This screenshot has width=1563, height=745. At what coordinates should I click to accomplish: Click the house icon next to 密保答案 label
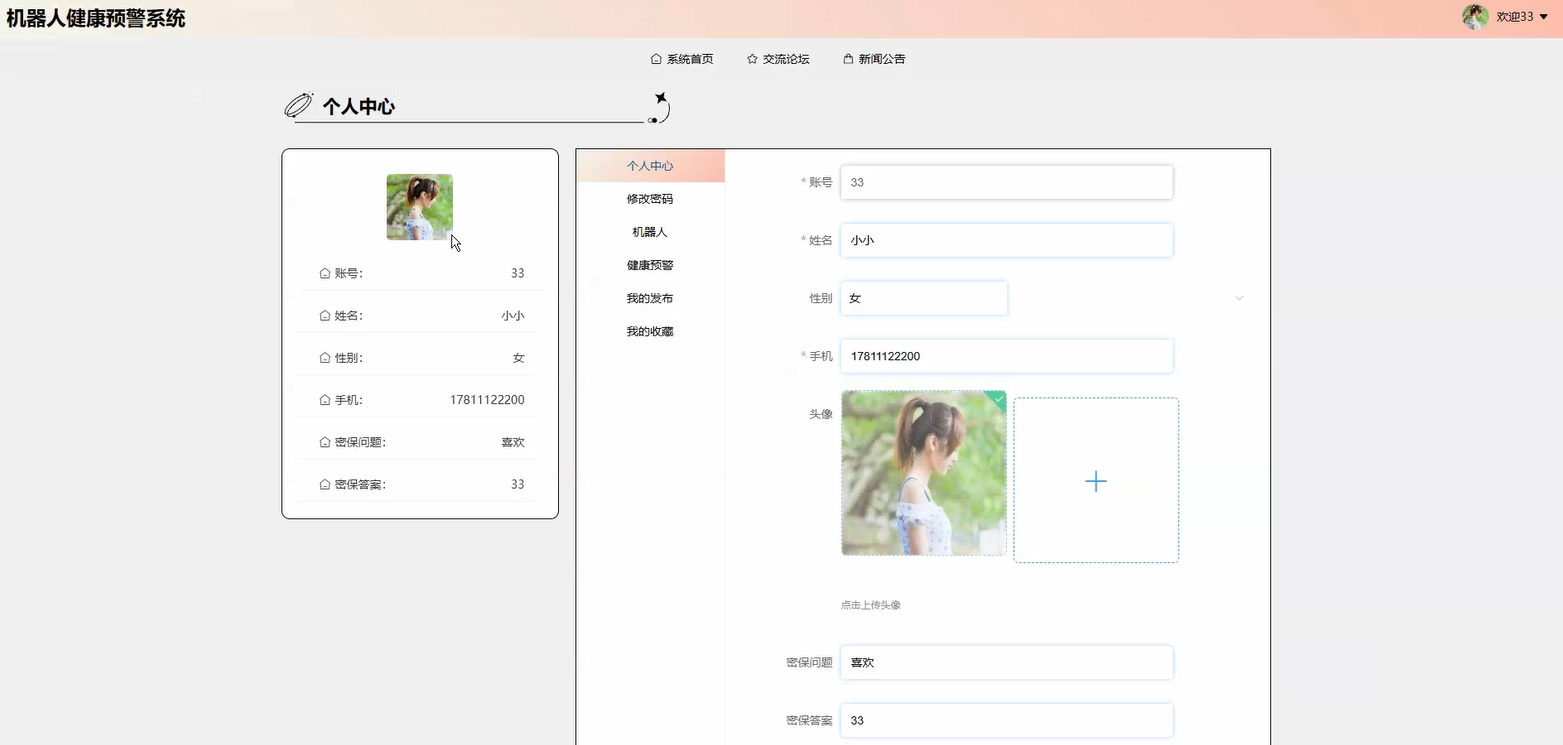click(x=324, y=484)
